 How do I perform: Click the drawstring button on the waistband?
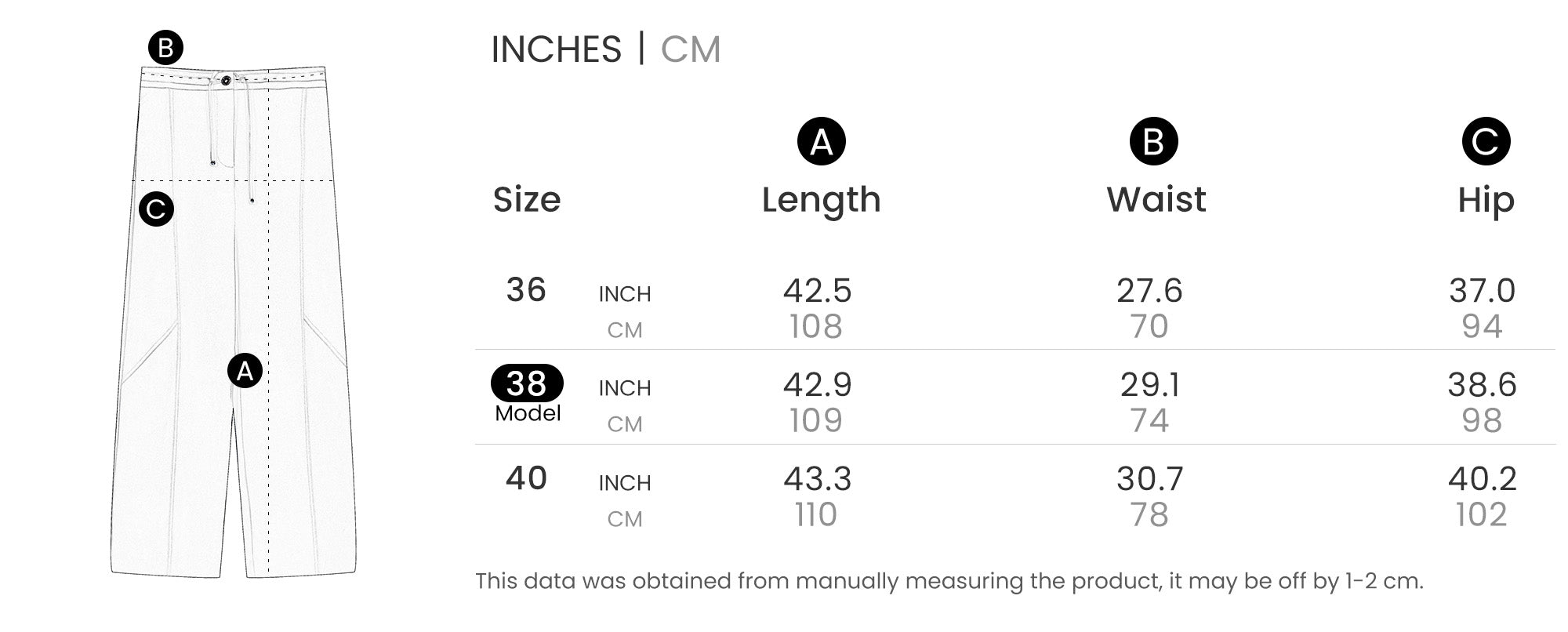pyautogui.click(x=227, y=79)
